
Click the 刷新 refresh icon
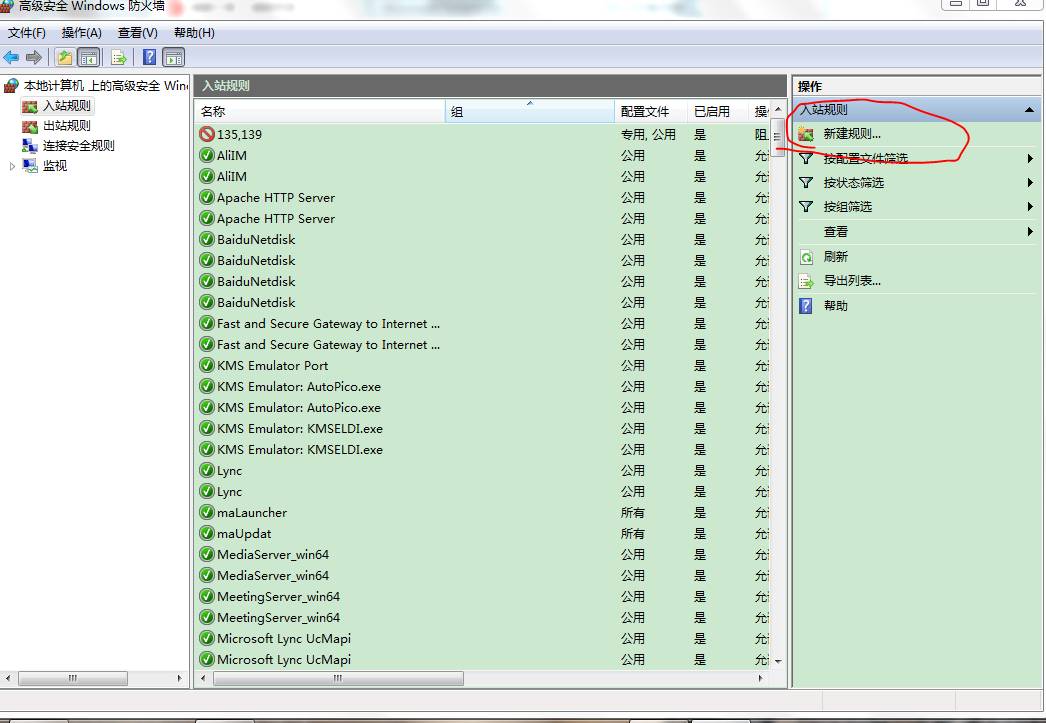pyautogui.click(x=806, y=257)
